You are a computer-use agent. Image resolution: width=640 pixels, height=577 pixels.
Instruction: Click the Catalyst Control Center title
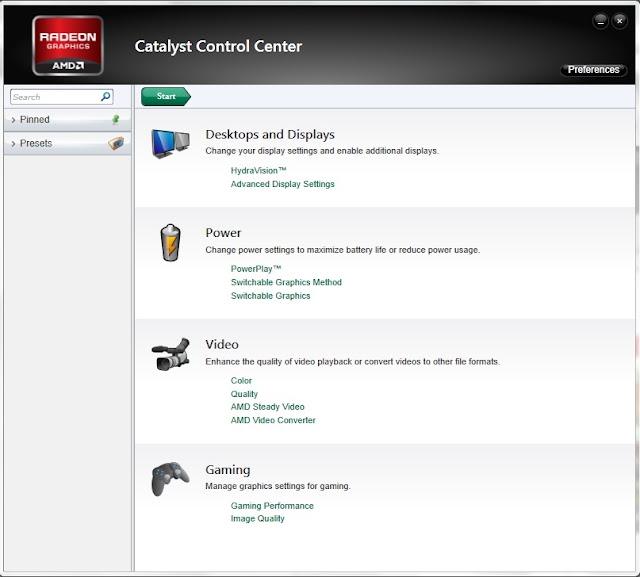pyautogui.click(x=218, y=46)
